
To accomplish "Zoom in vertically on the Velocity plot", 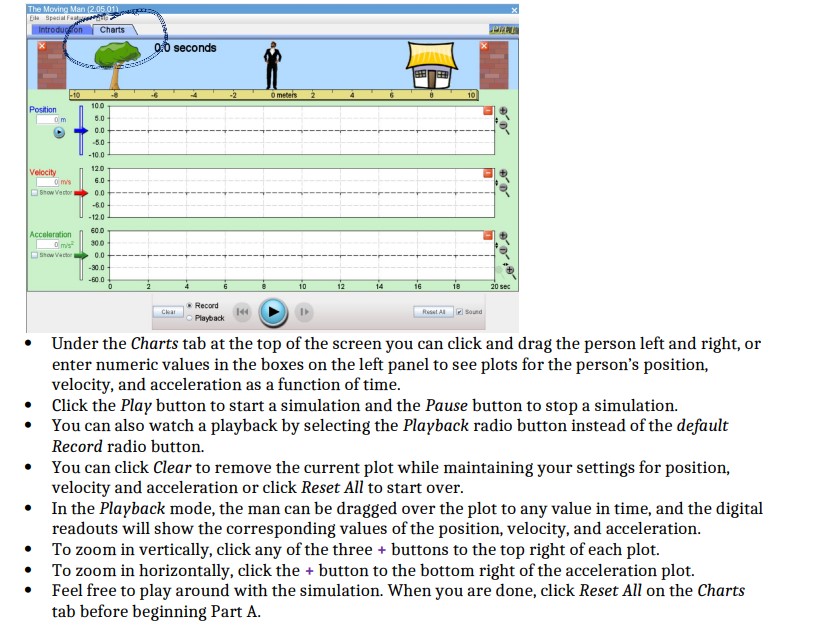I will tap(501, 171).
